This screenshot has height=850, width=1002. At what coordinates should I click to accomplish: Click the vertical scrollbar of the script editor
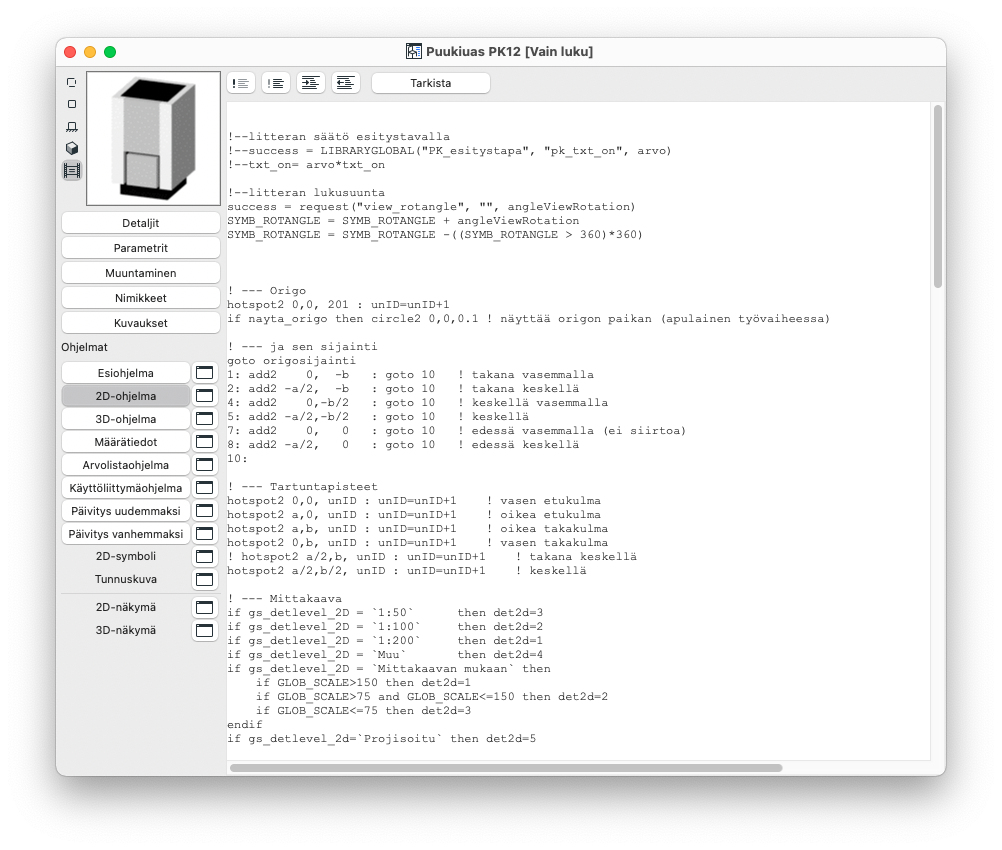(x=937, y=197)
